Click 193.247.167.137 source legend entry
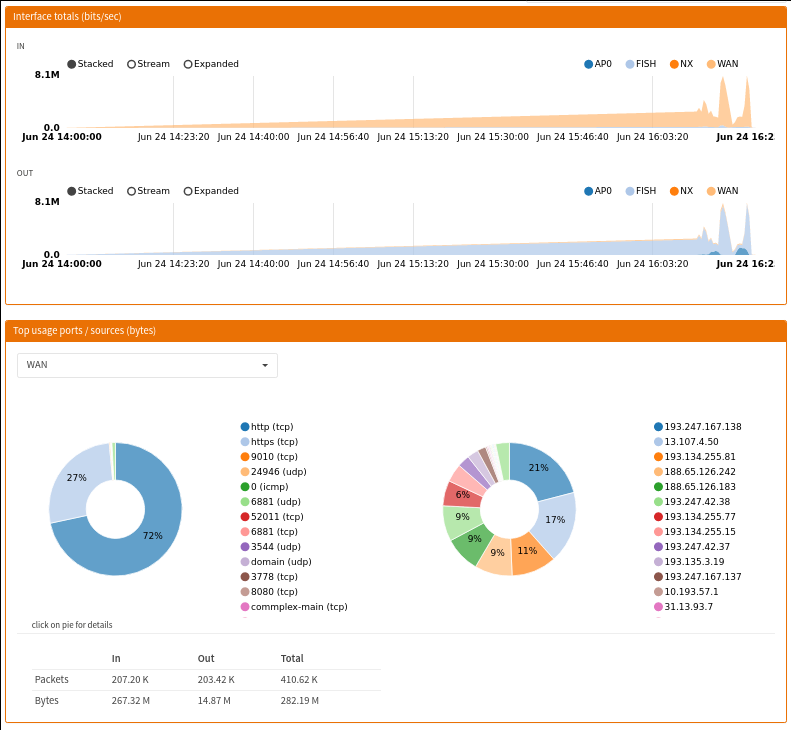The width and height of the screenshot is (791, 730). pos(698,577)
